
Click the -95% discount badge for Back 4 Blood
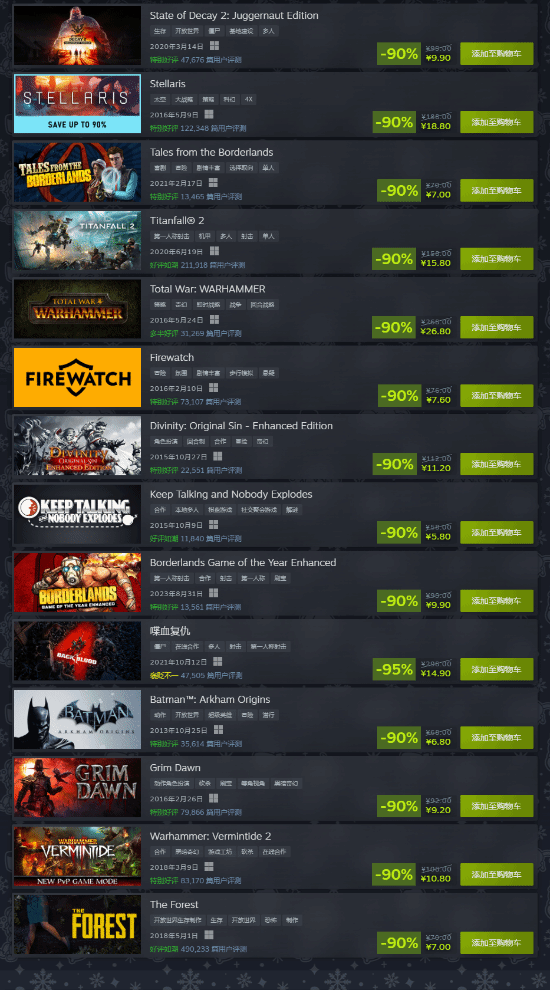click(394, 669)
